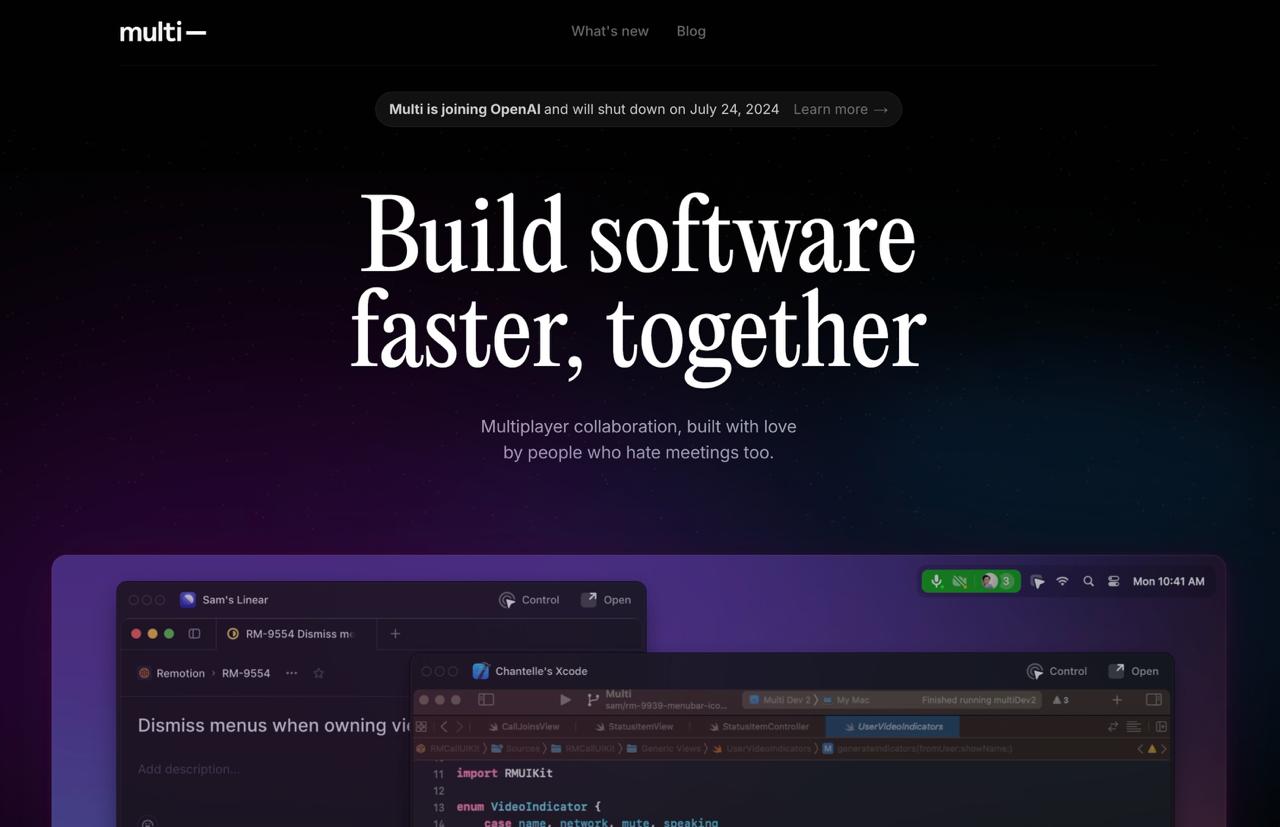The image size is (1280, 827).
Task: Click the 'enum VideoIndicator' code line
Action: (529, 806)
